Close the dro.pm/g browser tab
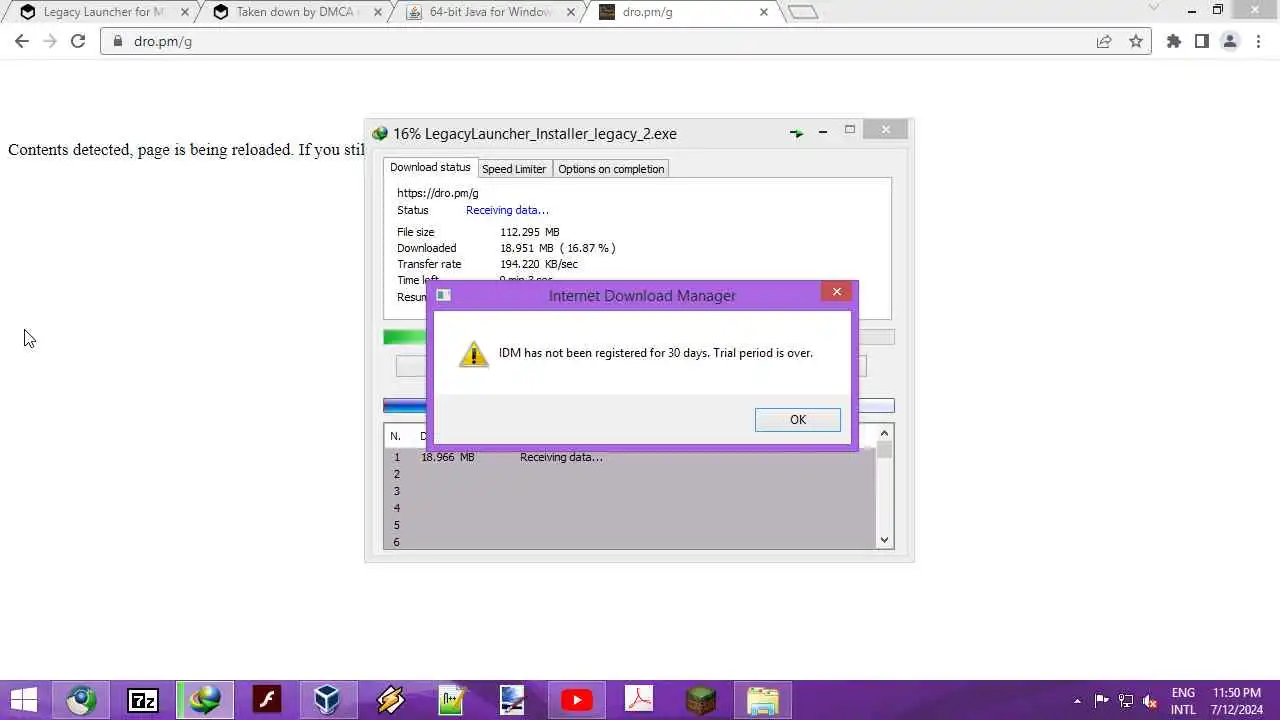Image resolution: width=1280 pixels, height=720 pixels. (x=764, y=12)
